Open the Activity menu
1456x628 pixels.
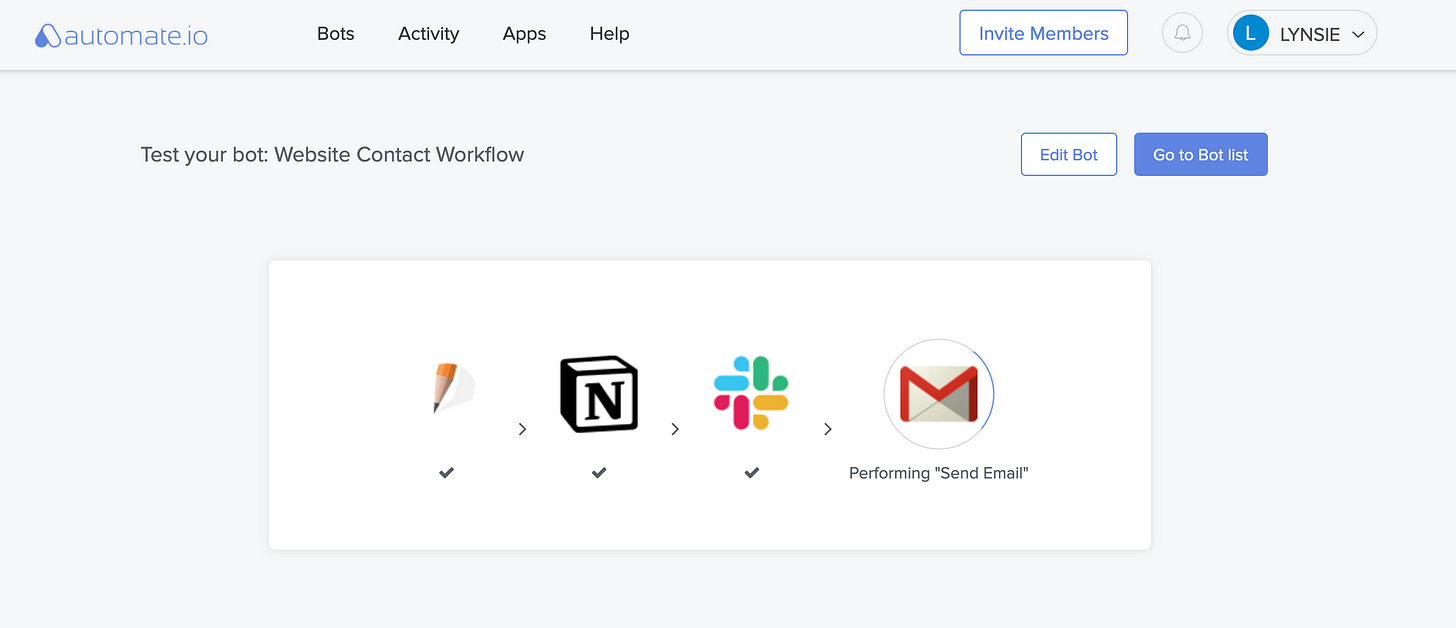pos(428,33)
